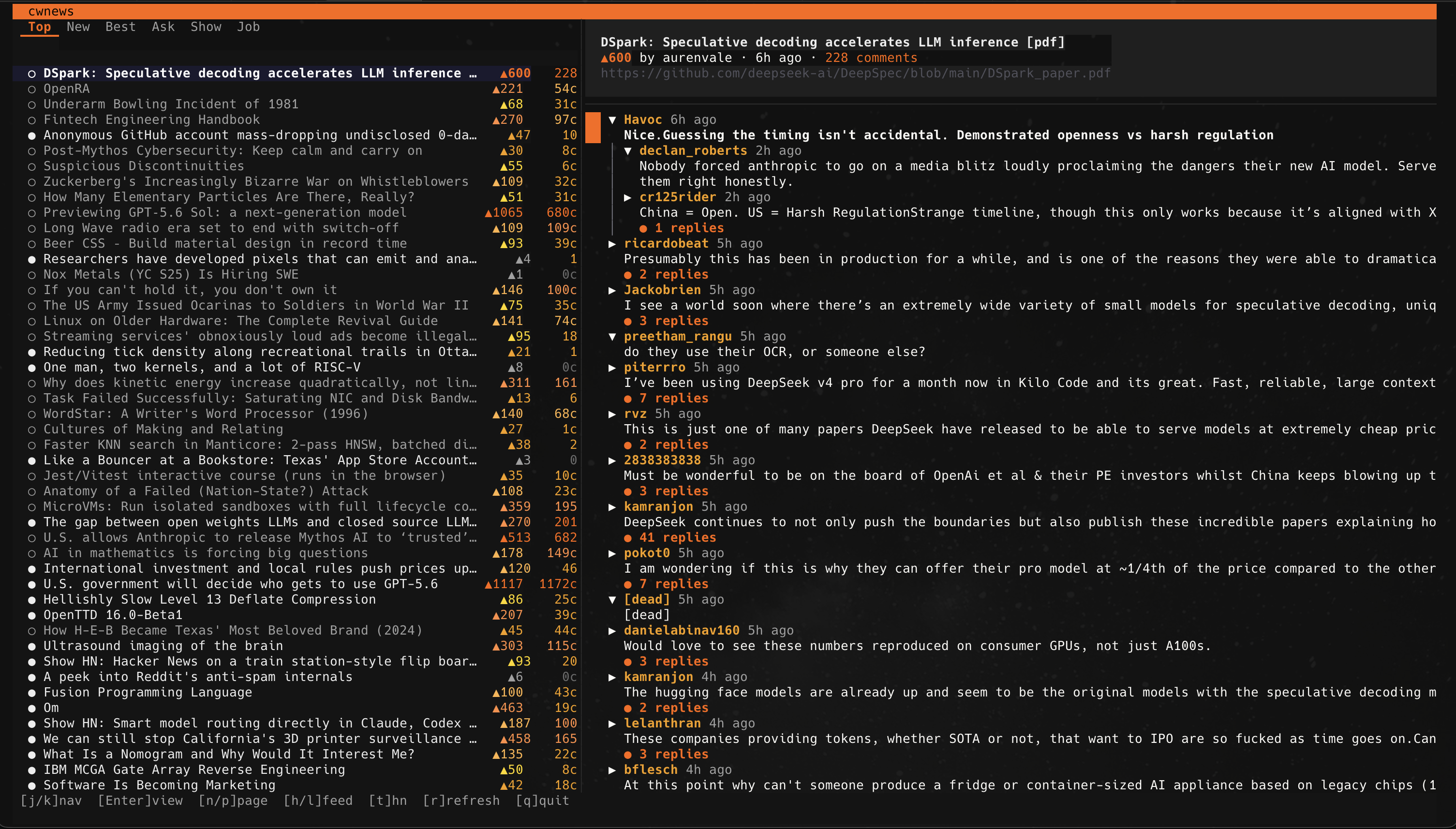Click the 680c comment count for GPT-5.6 Sol
The width and height of the screenshot is (1456, 829).
point(562,213)
